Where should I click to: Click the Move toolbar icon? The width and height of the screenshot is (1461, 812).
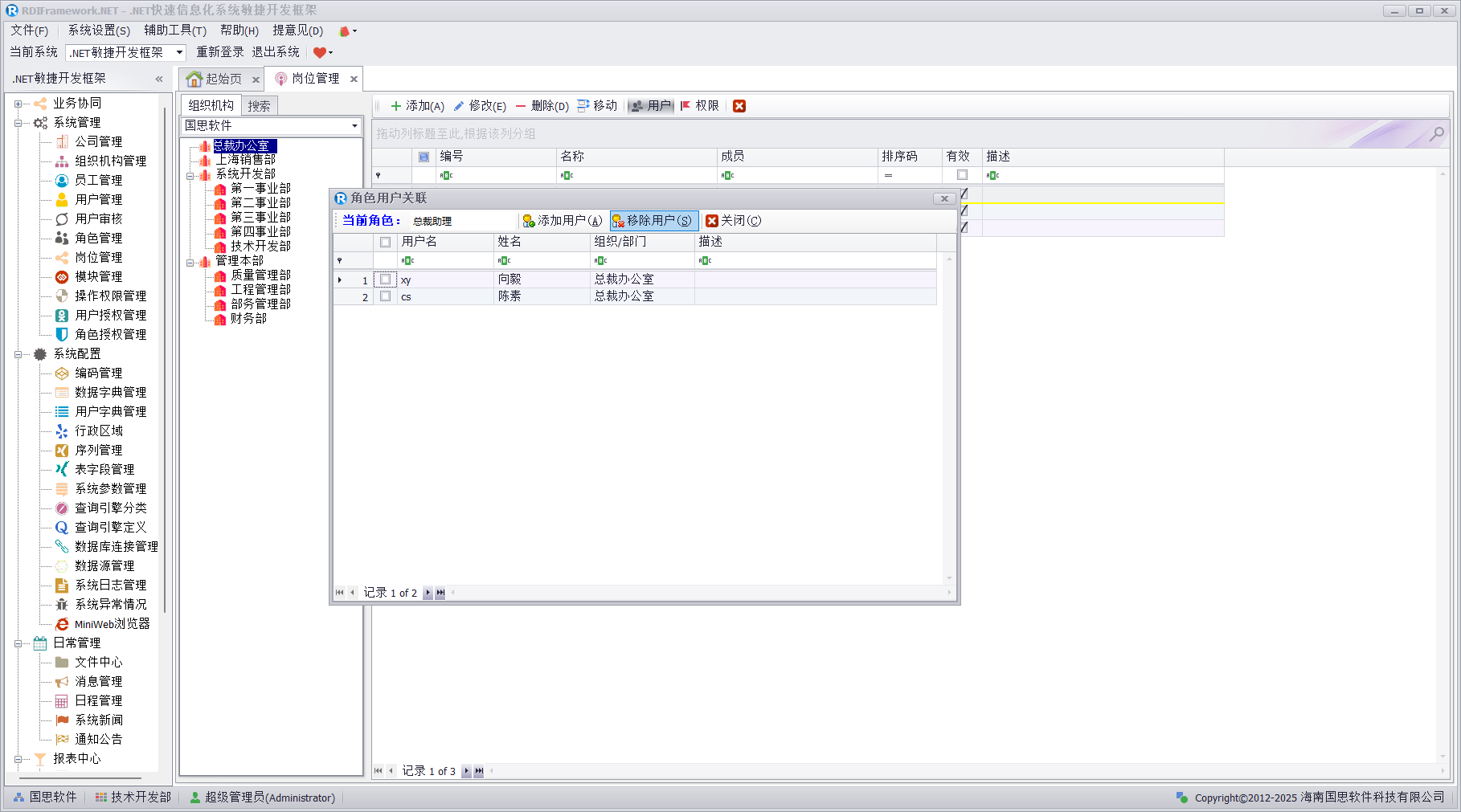pyautogui.click(x=583, y=106)
